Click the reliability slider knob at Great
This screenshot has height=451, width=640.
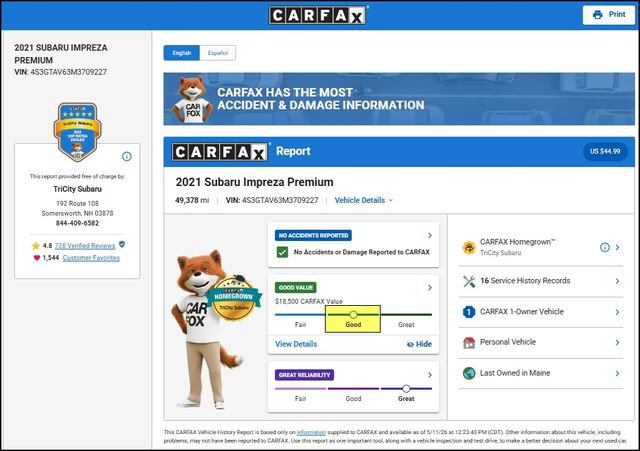click(406, 389)
